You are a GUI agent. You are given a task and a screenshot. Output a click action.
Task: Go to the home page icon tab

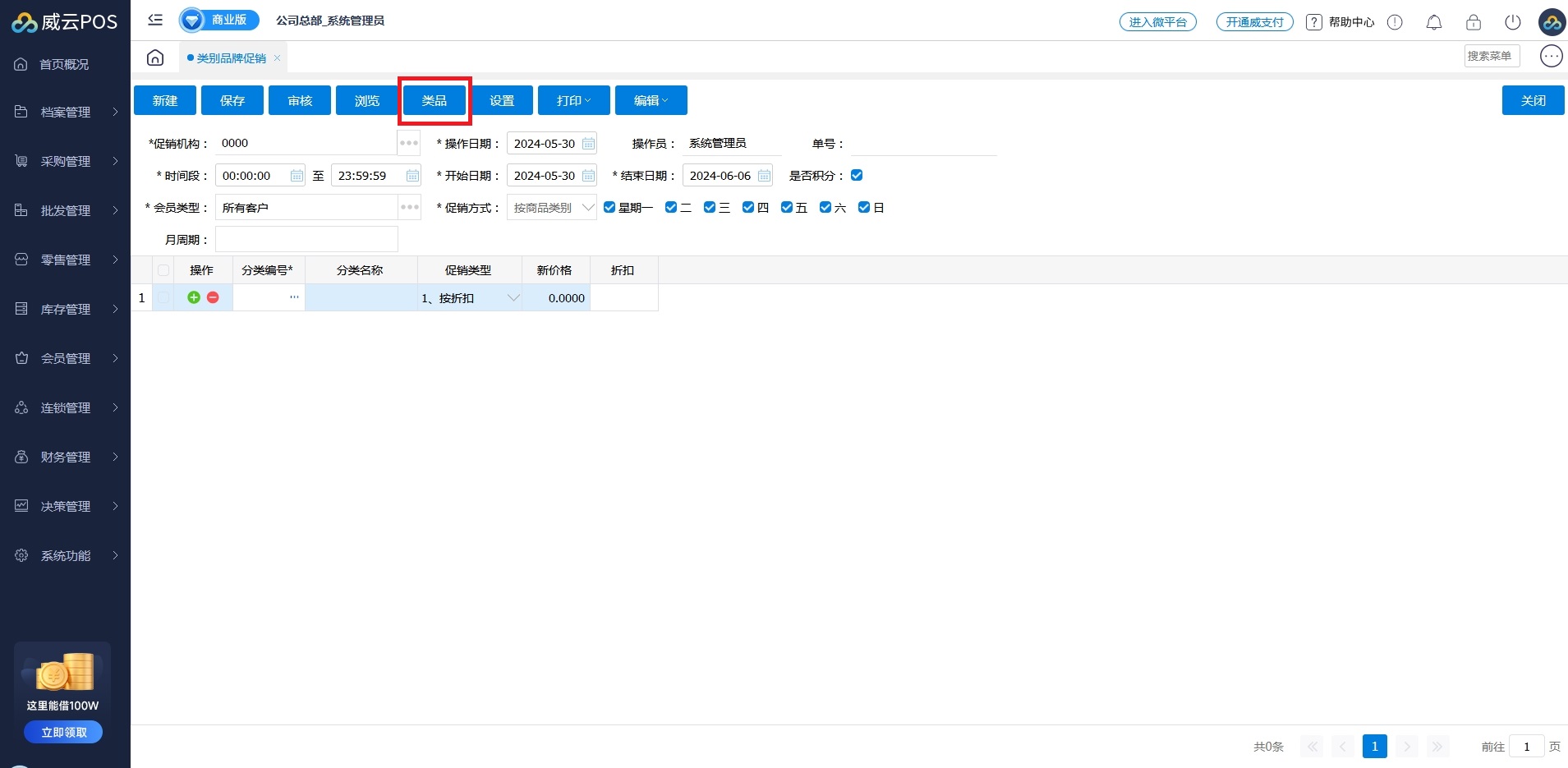[155, 57]
